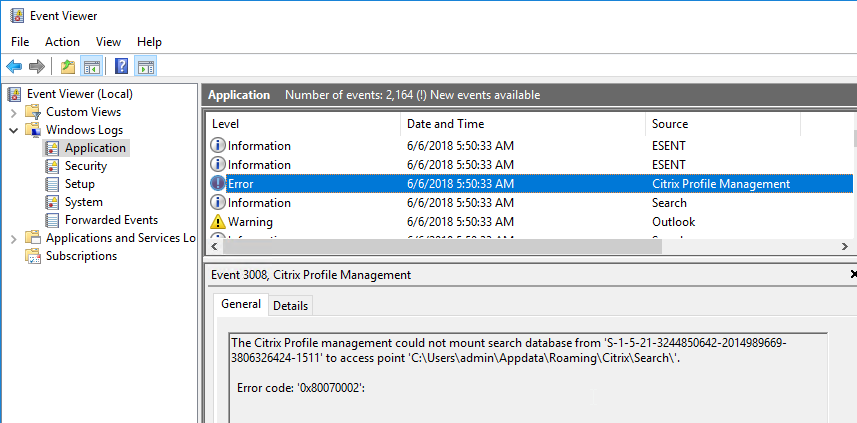Click the Applications and Services Logs folder icon
Screen dimensions: 857x423
[34, 238]
